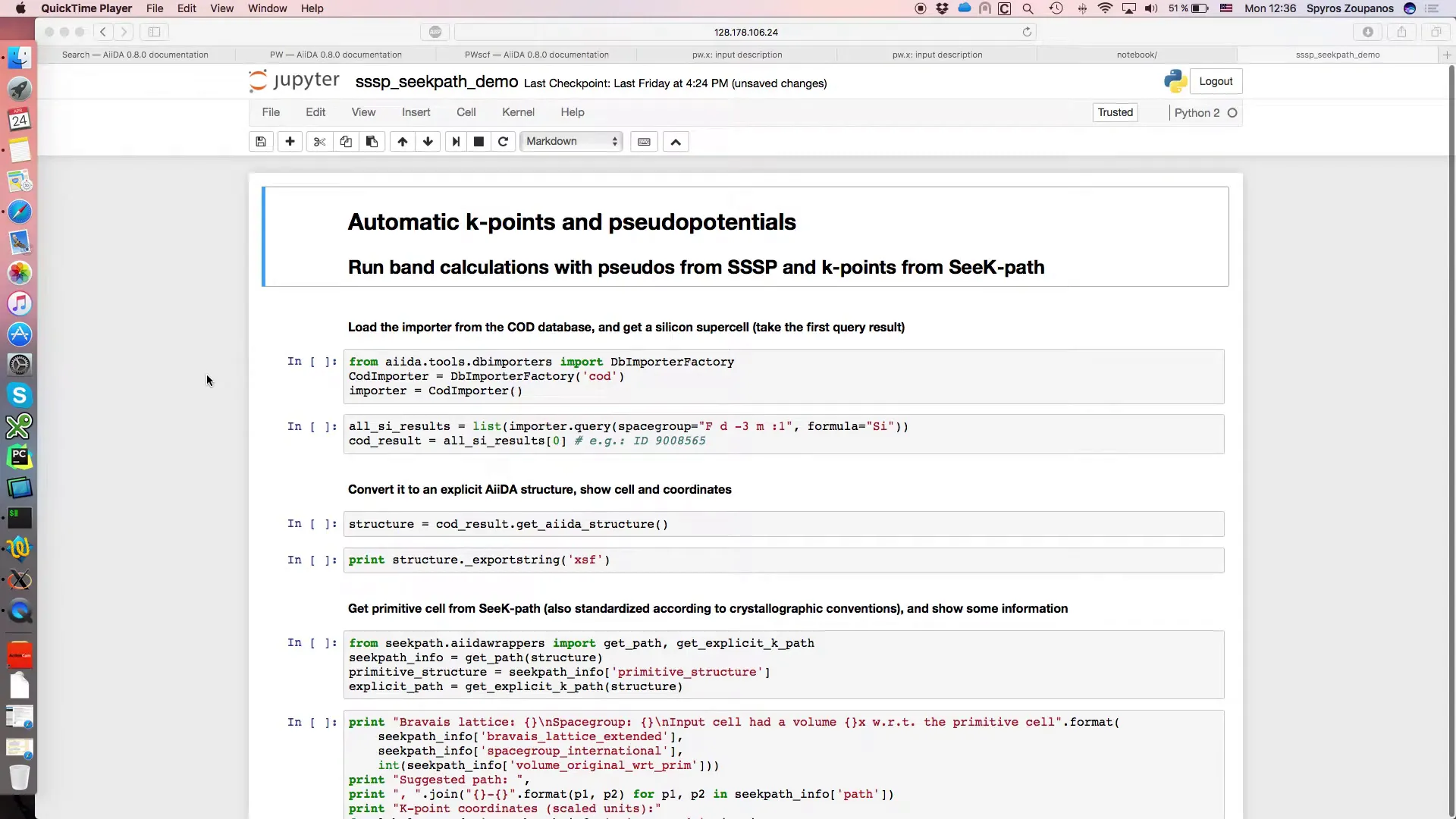Select the DbImporterFactory import code cell
Viewport: 1456px width, 819px height.
(783, 376)
